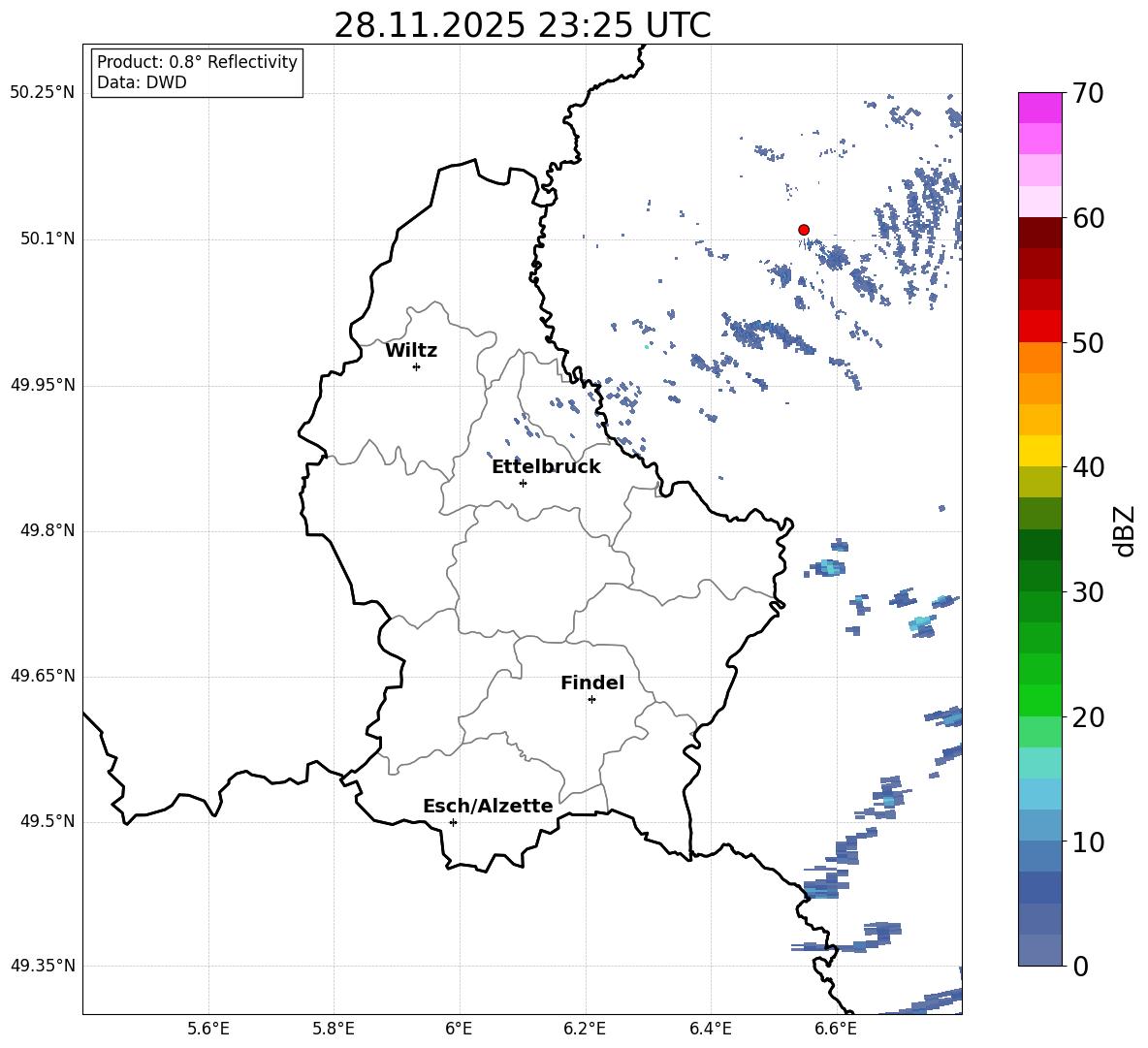Image resolution: width=1148 pixels, height=1048 pixels.
Task: Click the Esch/Alzette label
Action: (488, 806)
